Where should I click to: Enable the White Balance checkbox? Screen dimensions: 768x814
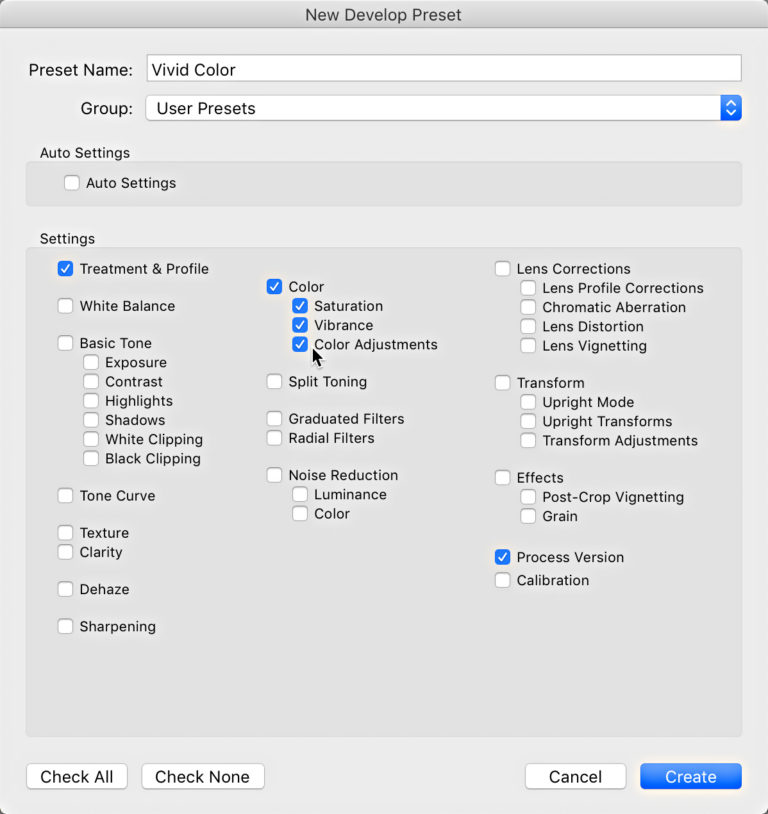pos(65,305)
